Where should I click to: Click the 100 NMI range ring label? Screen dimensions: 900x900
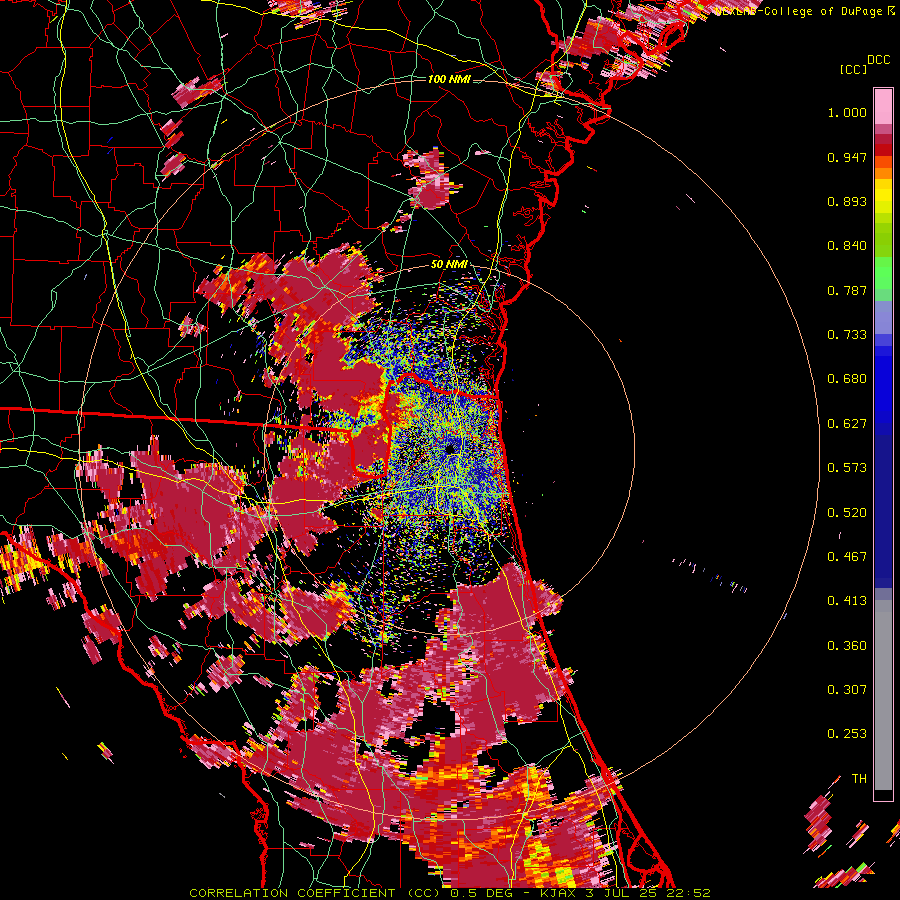click(x=449, y=79)
